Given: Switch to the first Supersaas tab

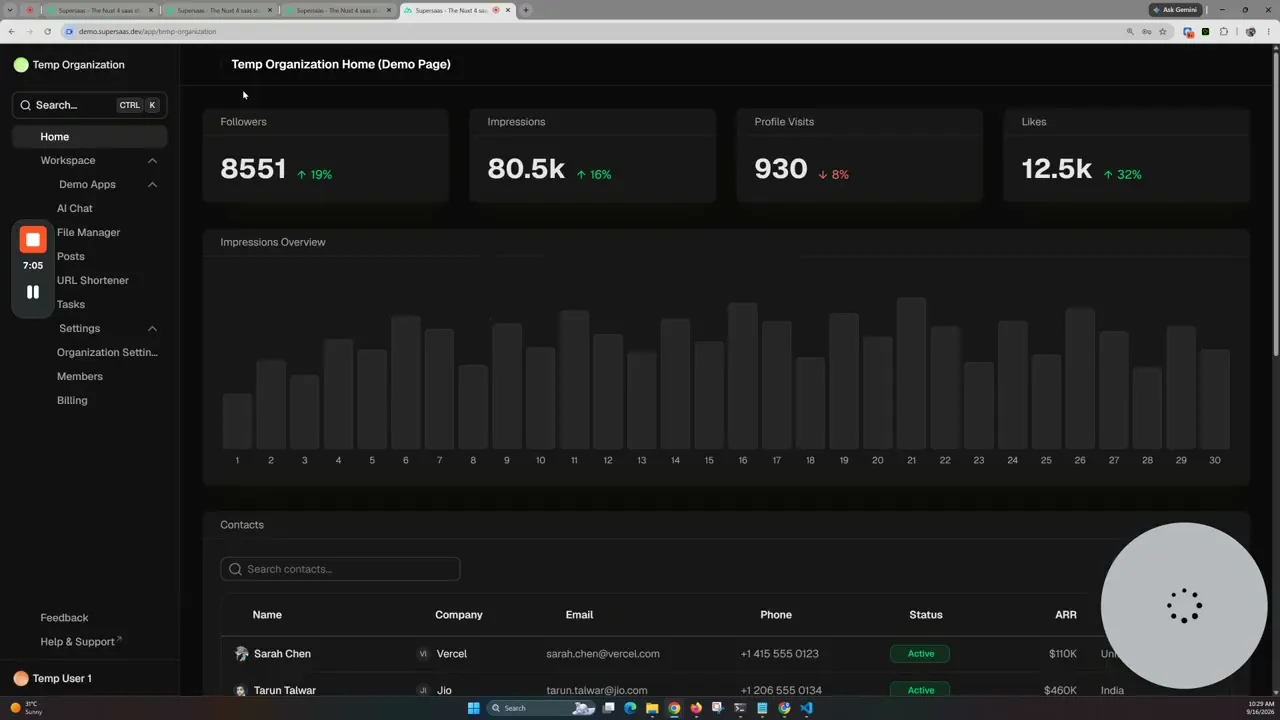Looking at the screenshot, I should 100,10.
